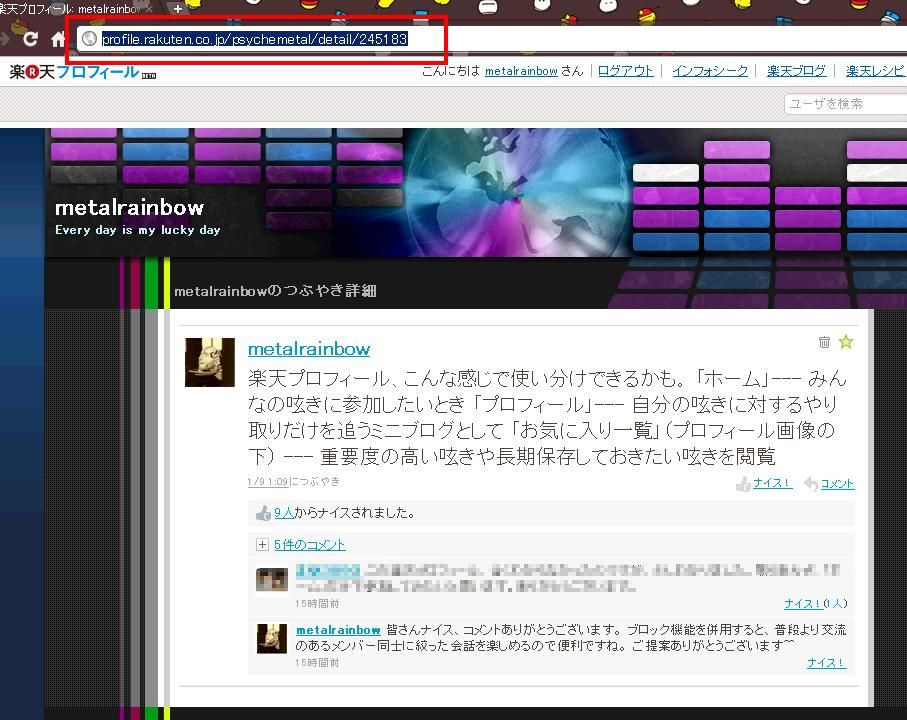The height and width of the screenshot is (720, 907).
Task: Click the Every day is my lucky day tagline
Action: point(138,230)
